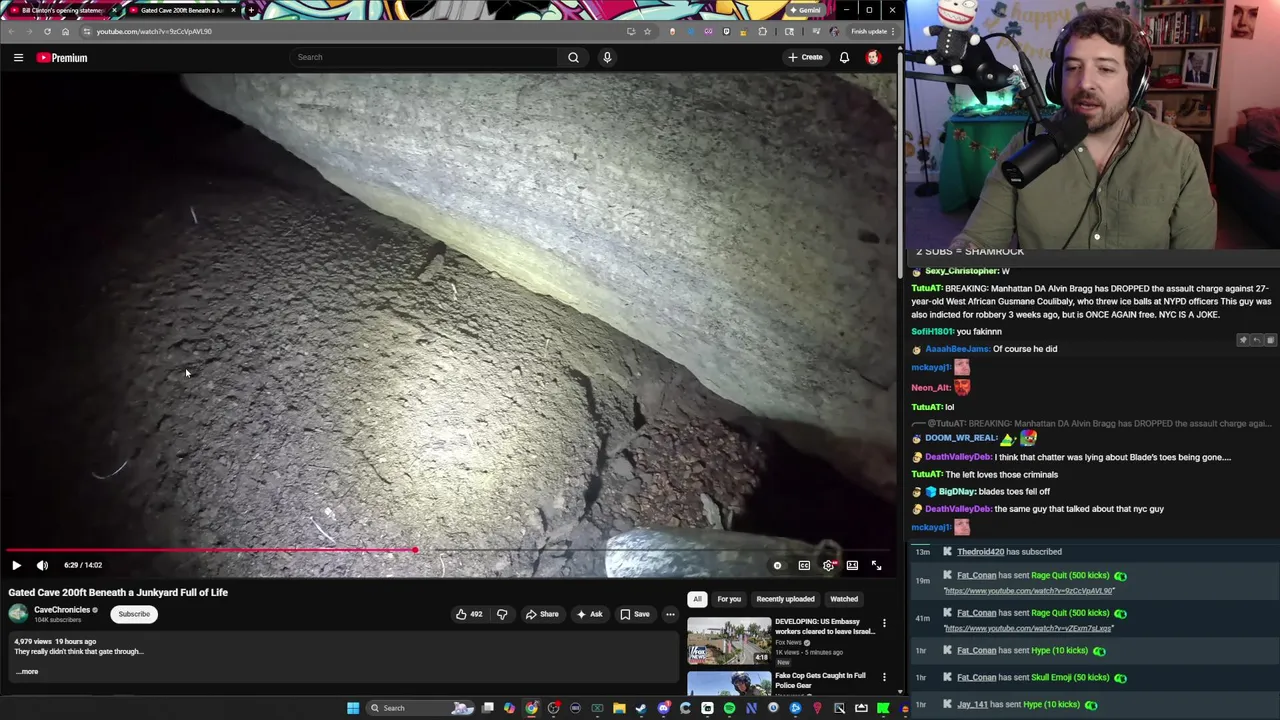Click DeathValleyDeb username on toes message
1280x720 pixels.
(958, 457)
